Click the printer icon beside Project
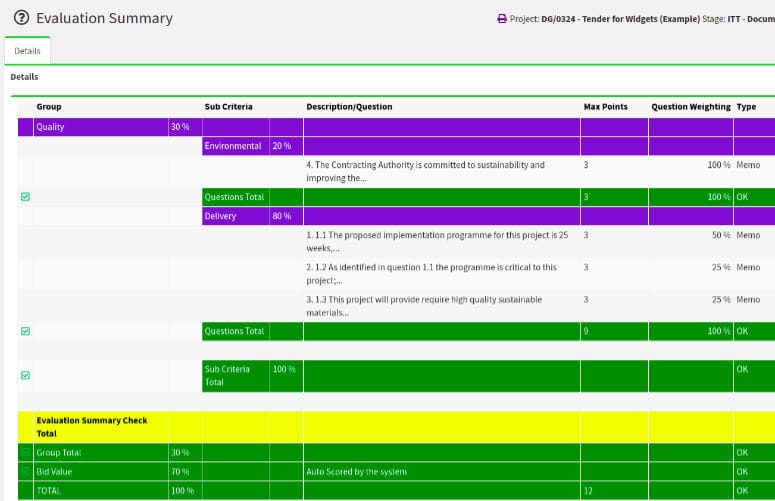The width and height of the screenshot is (775, 501). pyautogui.click(x=502, y=19)
